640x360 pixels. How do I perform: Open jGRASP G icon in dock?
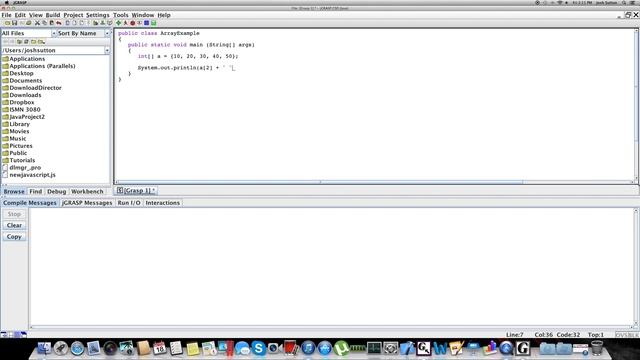(522, 348)
